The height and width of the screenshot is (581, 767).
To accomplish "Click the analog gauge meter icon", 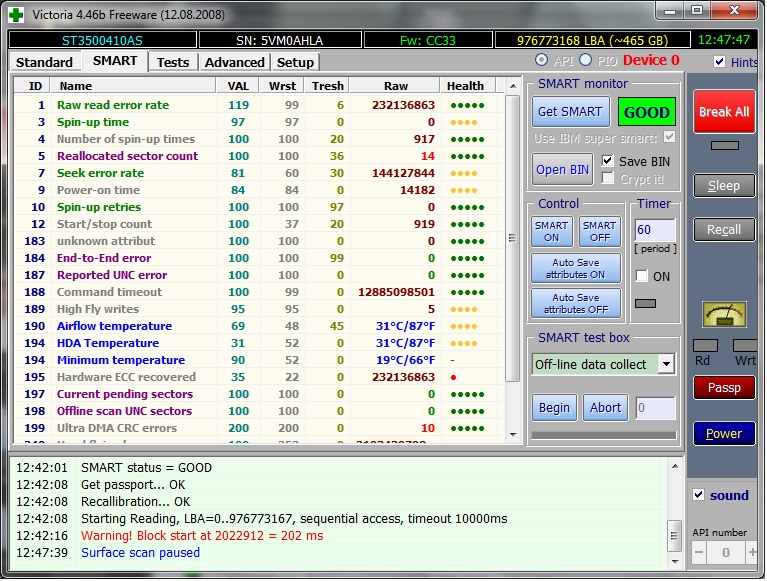I will click(724, 315).
